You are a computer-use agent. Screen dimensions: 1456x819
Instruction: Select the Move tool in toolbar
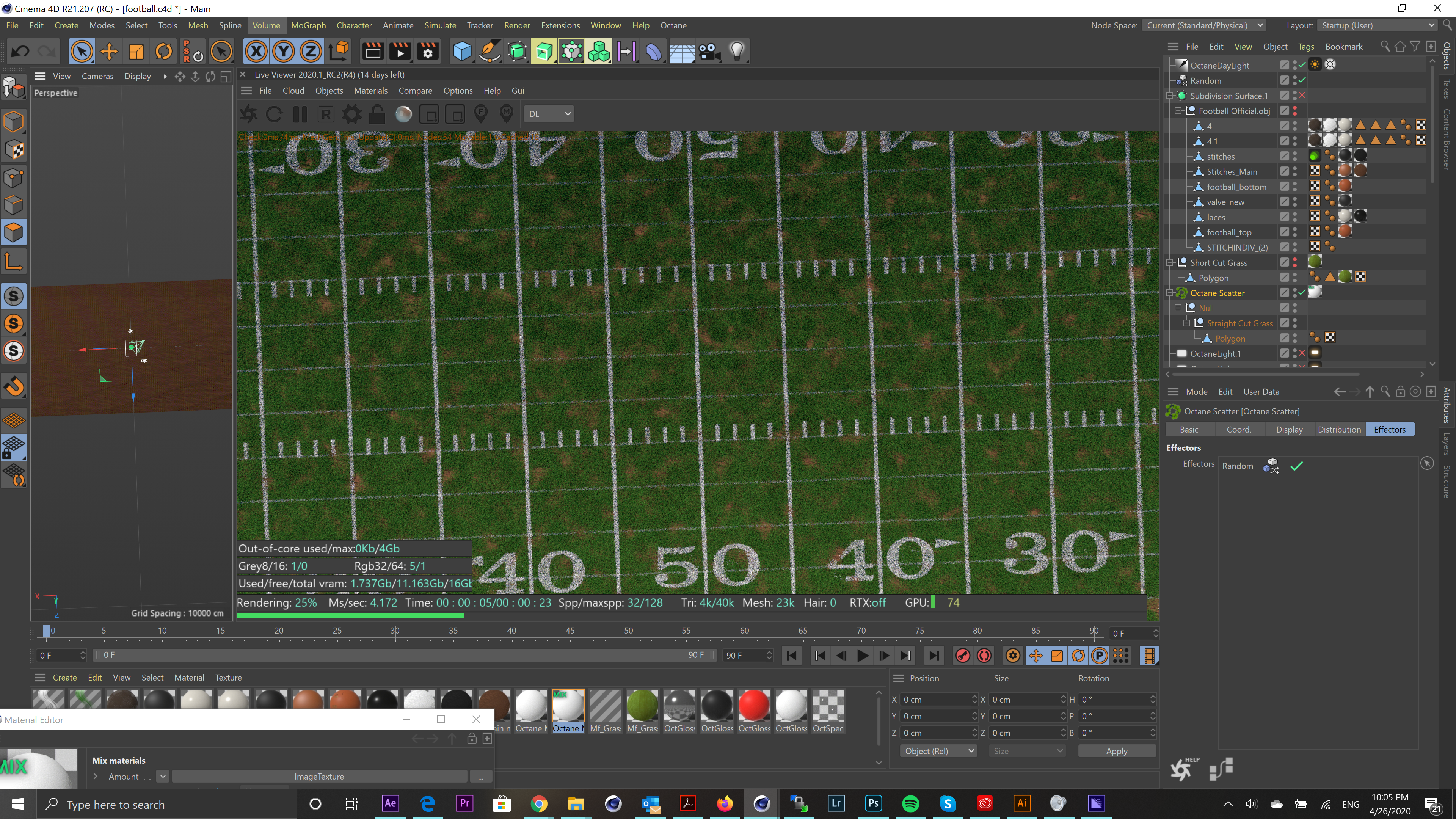[108, 52]
